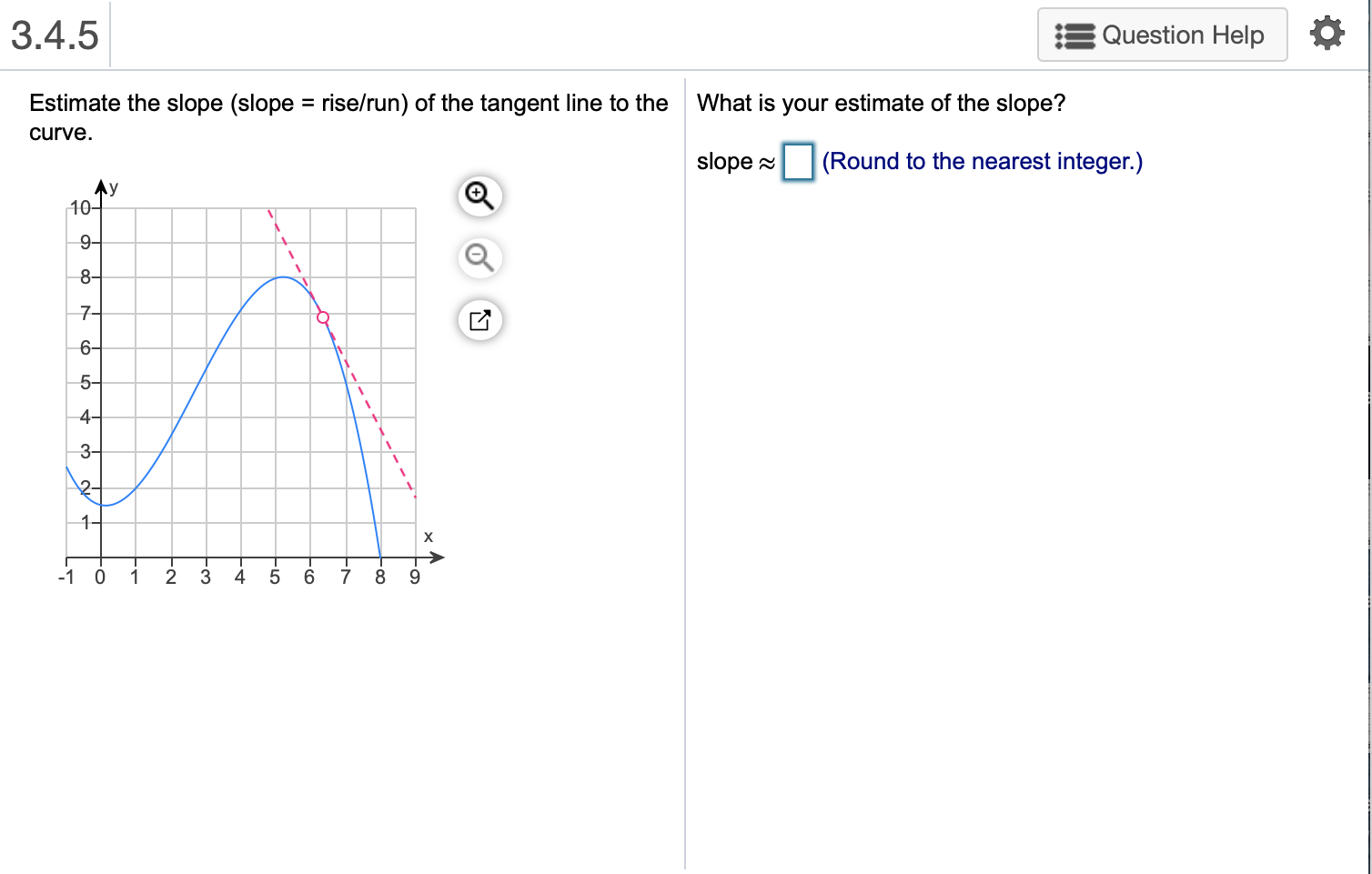Screen dimensions: 1372x874
Task: Click the pink open circle point on curve
Action: 323,317
